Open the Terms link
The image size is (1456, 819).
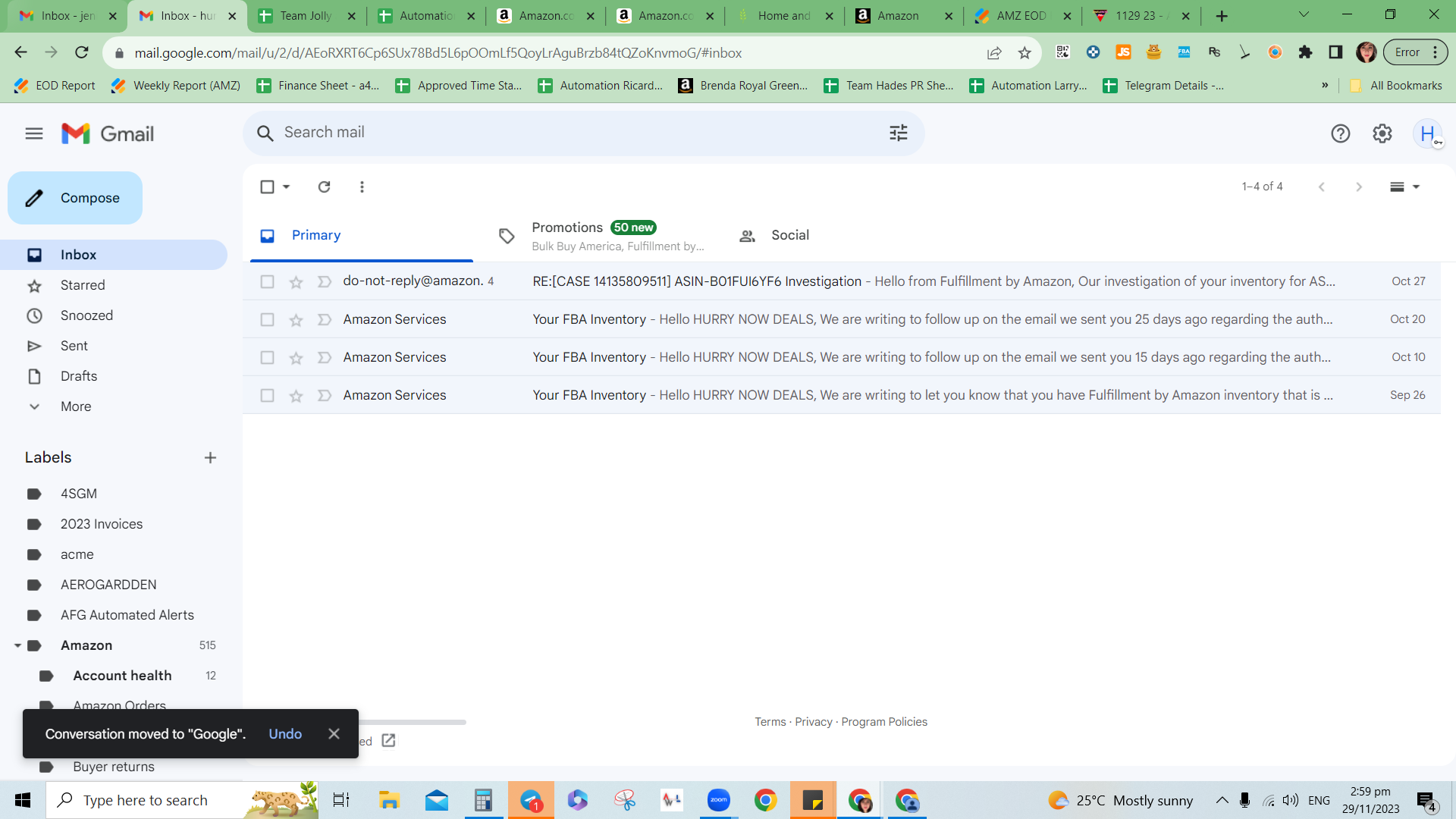(x=770, y=722)
